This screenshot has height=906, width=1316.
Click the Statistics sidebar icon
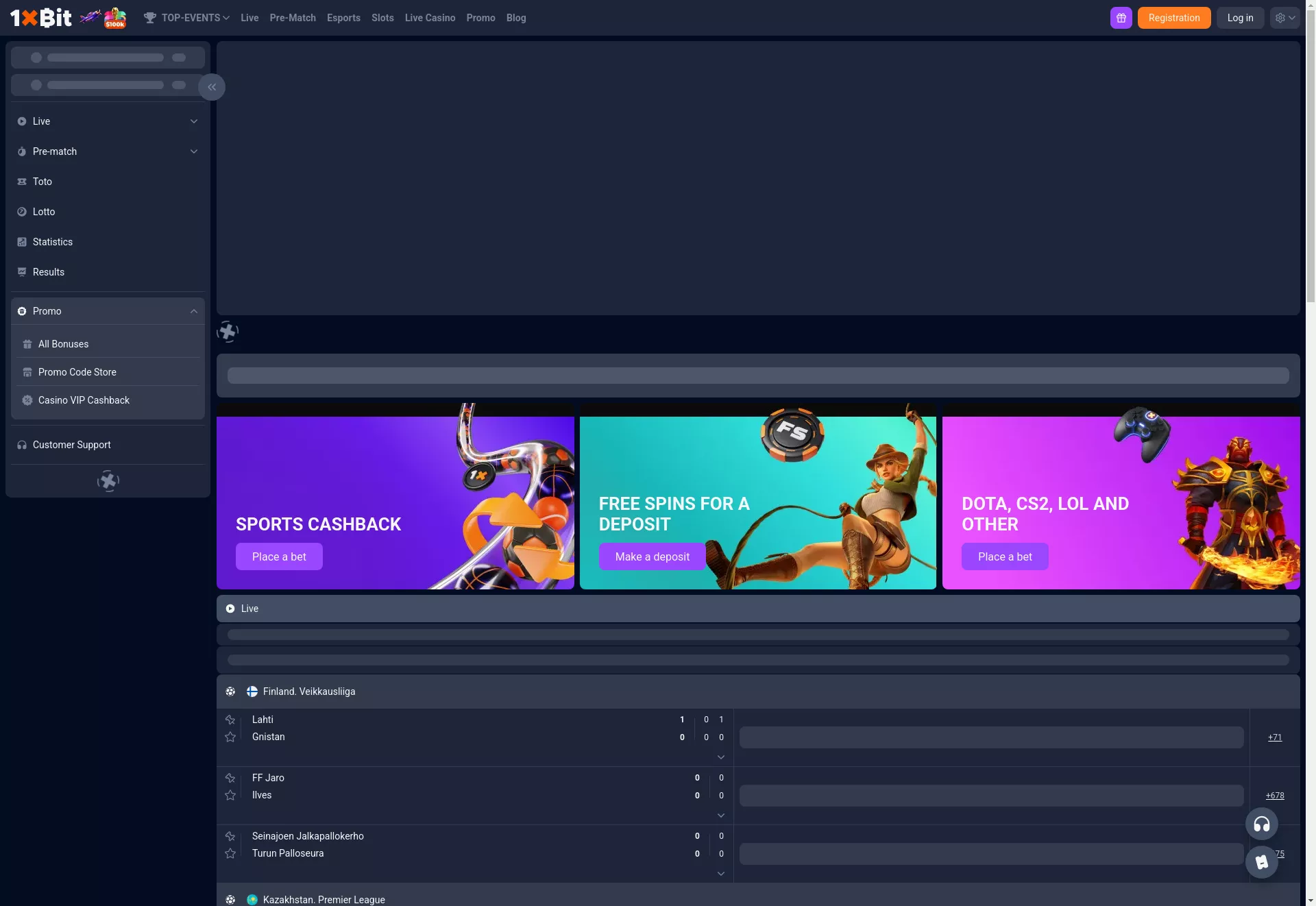(x=22, y=242)
